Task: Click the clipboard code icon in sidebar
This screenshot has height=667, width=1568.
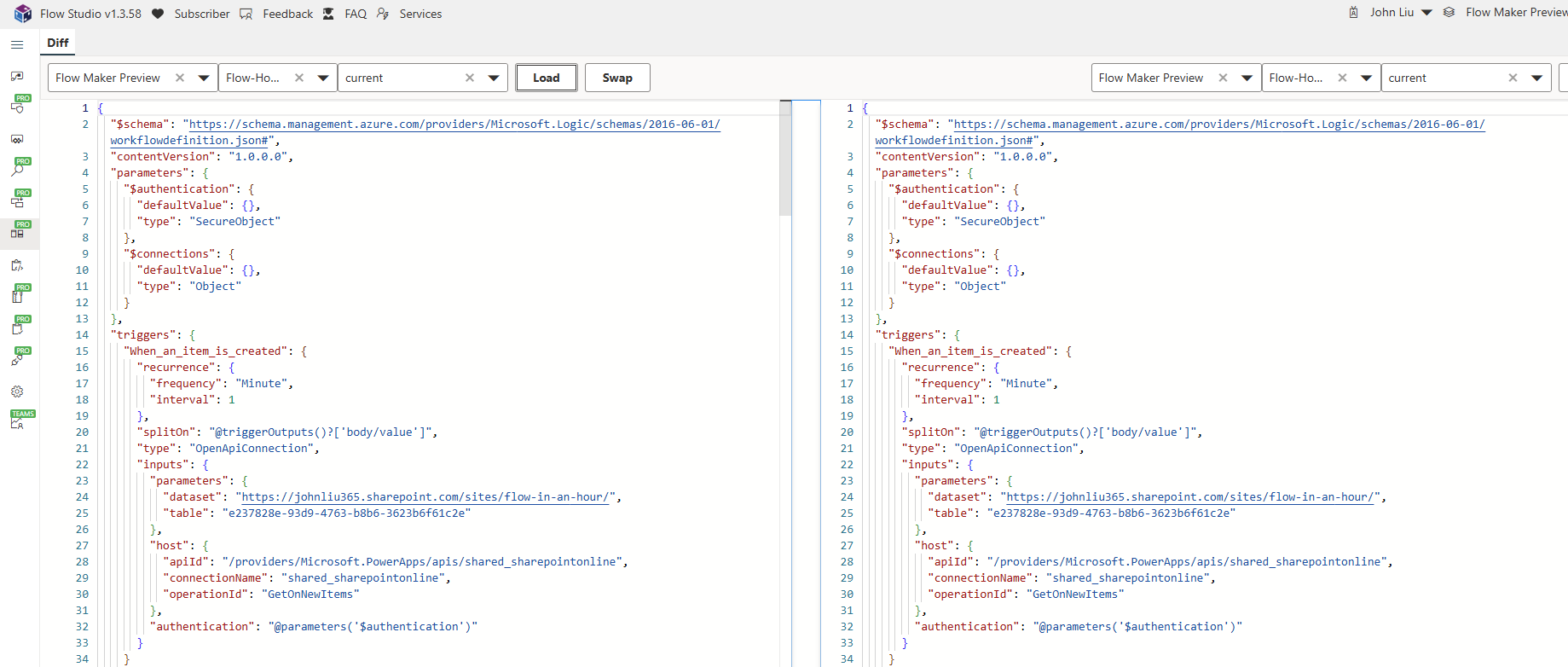Action: (17, 265)
